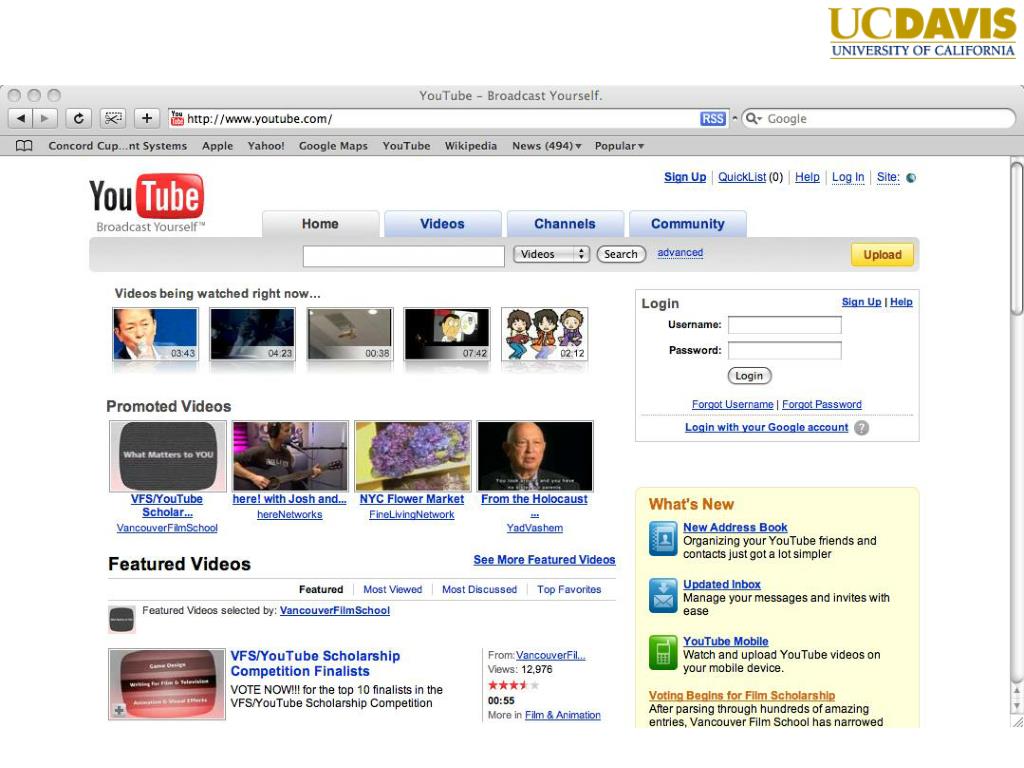Click the Username input field

pos(784,325)
